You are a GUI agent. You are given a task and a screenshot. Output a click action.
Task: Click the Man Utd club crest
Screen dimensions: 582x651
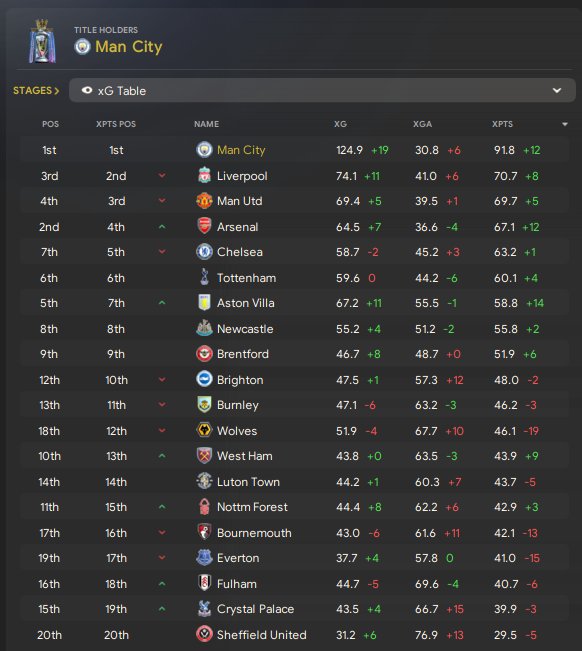click(204, 201)
